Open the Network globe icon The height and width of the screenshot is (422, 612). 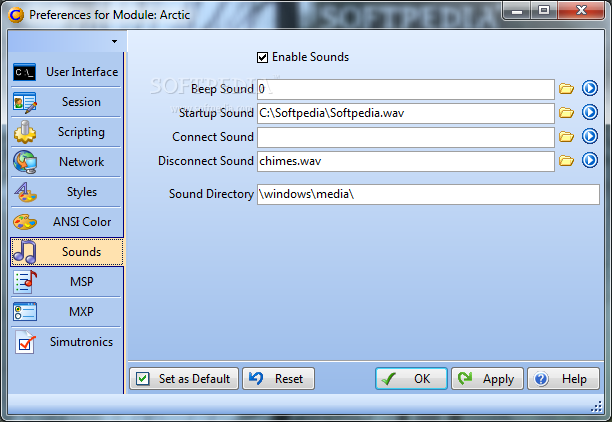tap(25, 162)
